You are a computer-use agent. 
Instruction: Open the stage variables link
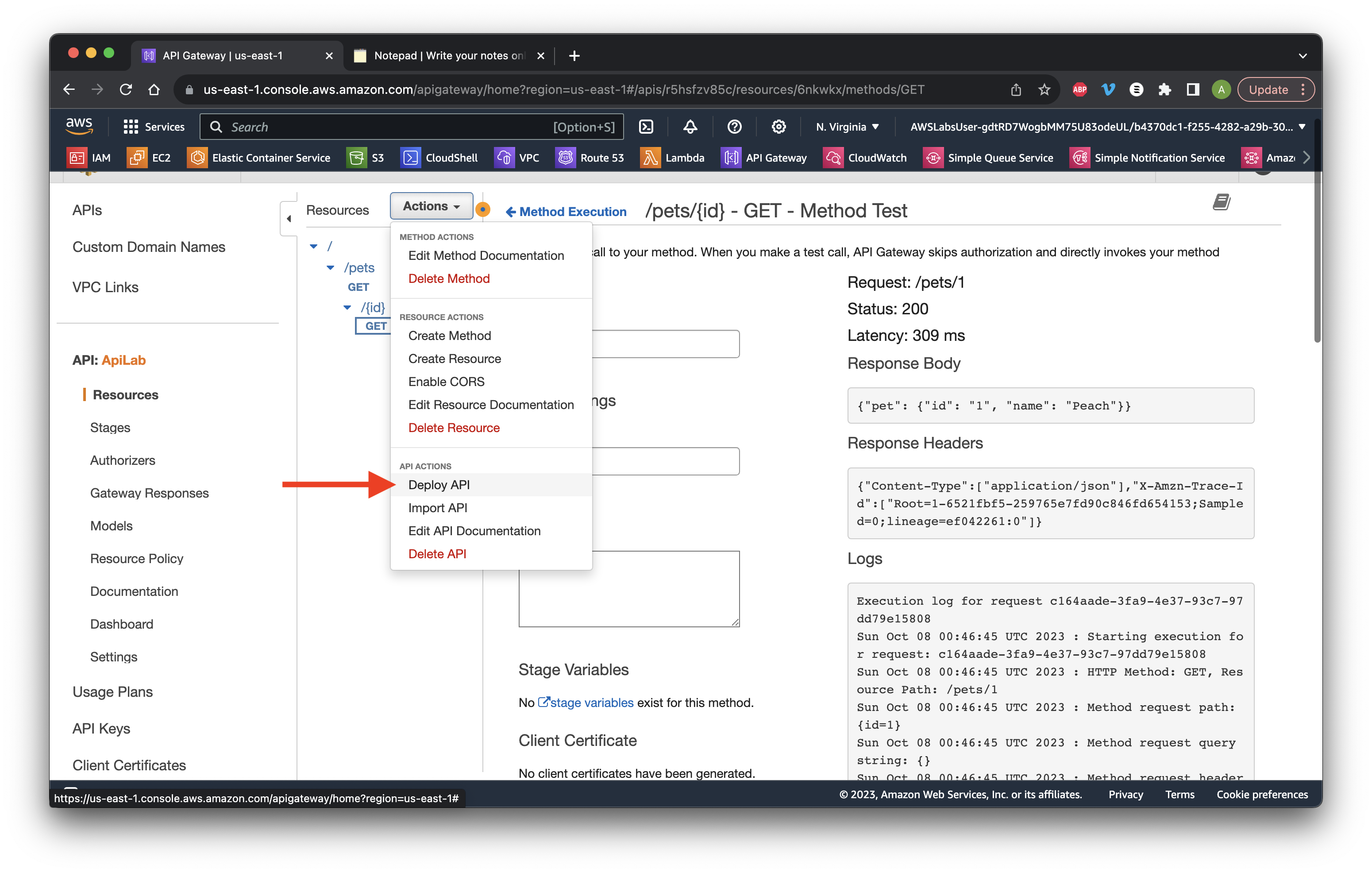[x=586, y=703]
